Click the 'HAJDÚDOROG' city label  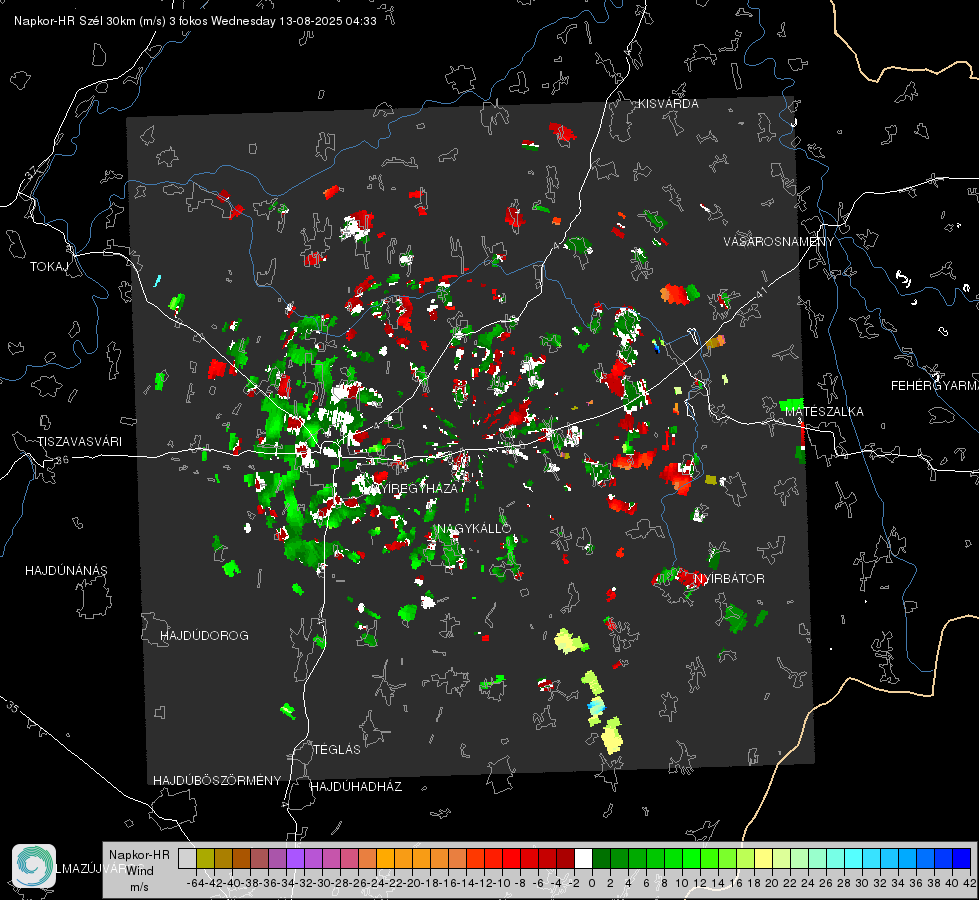[204, 636]
